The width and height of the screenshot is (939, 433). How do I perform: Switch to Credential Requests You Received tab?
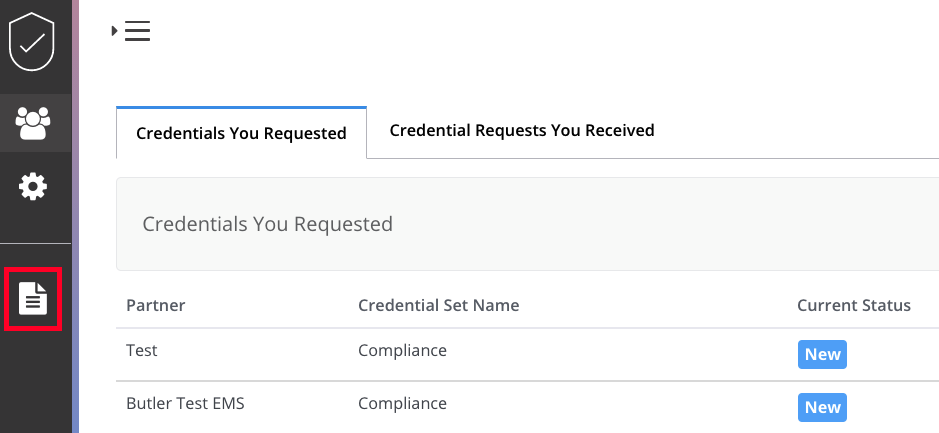pyautogui.click(x=522, y=130)
